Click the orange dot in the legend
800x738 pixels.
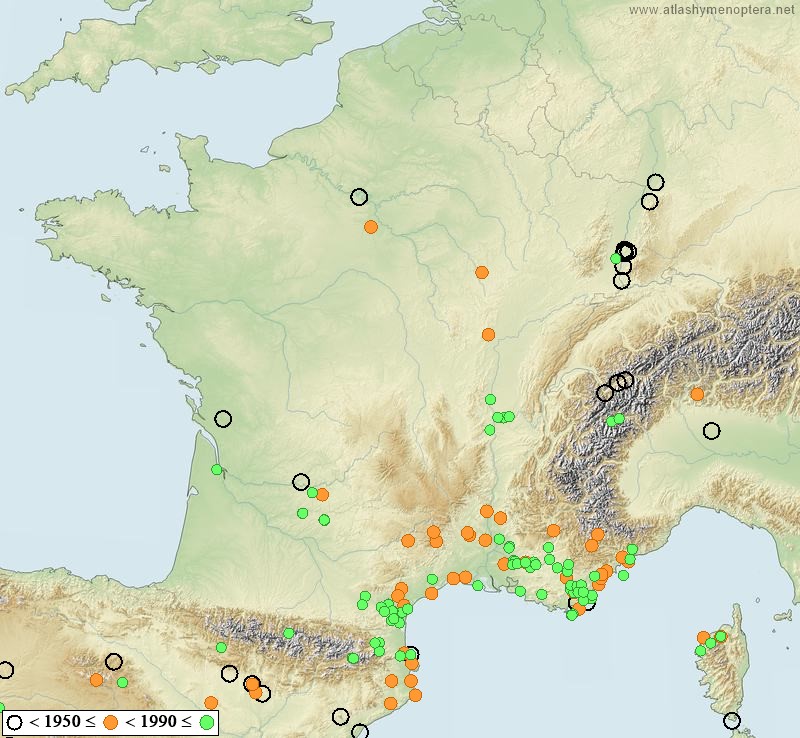pyautogui.click(x=110, y=722)
